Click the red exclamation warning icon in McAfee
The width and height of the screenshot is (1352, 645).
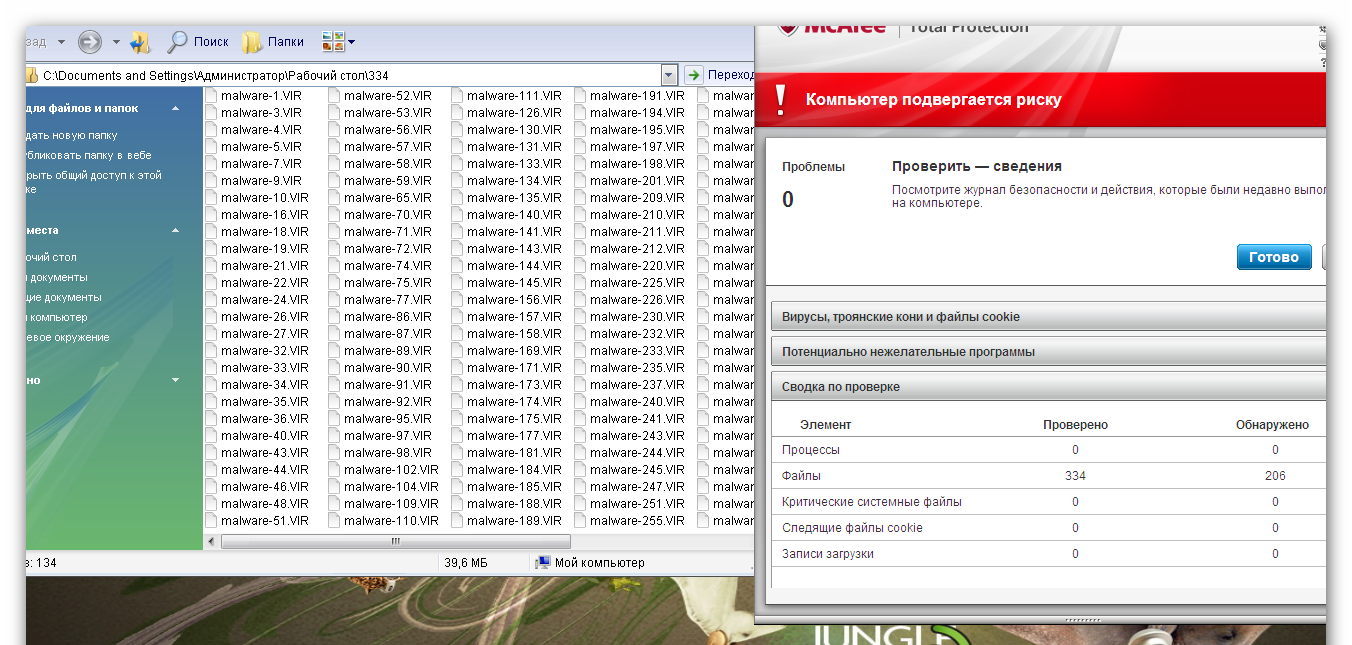[782, 100]
